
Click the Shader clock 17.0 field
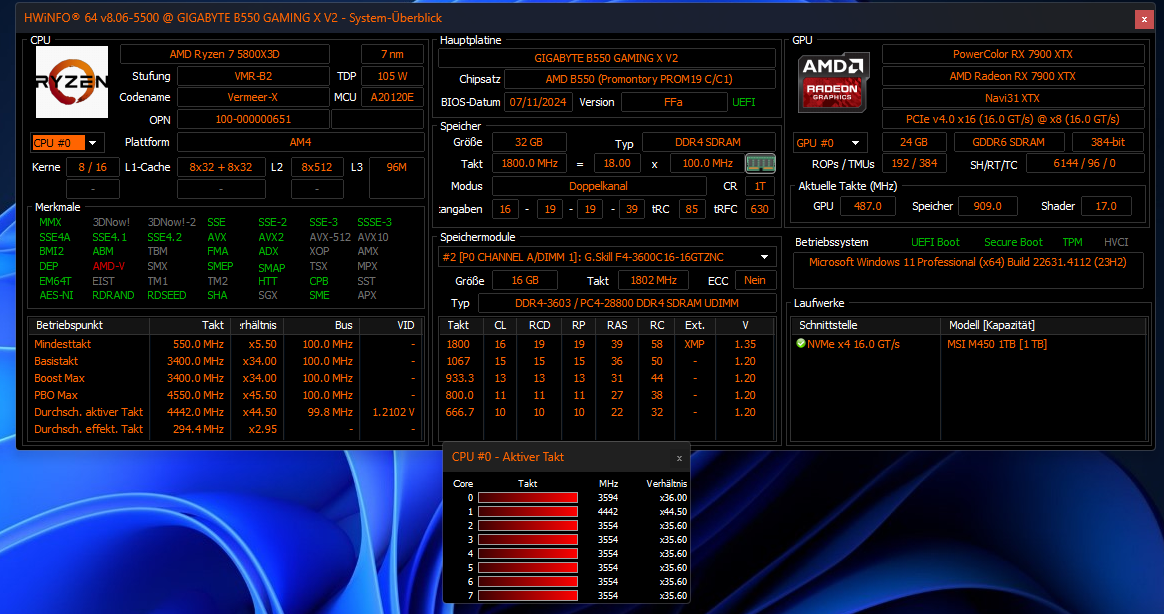click(1106, 206)
